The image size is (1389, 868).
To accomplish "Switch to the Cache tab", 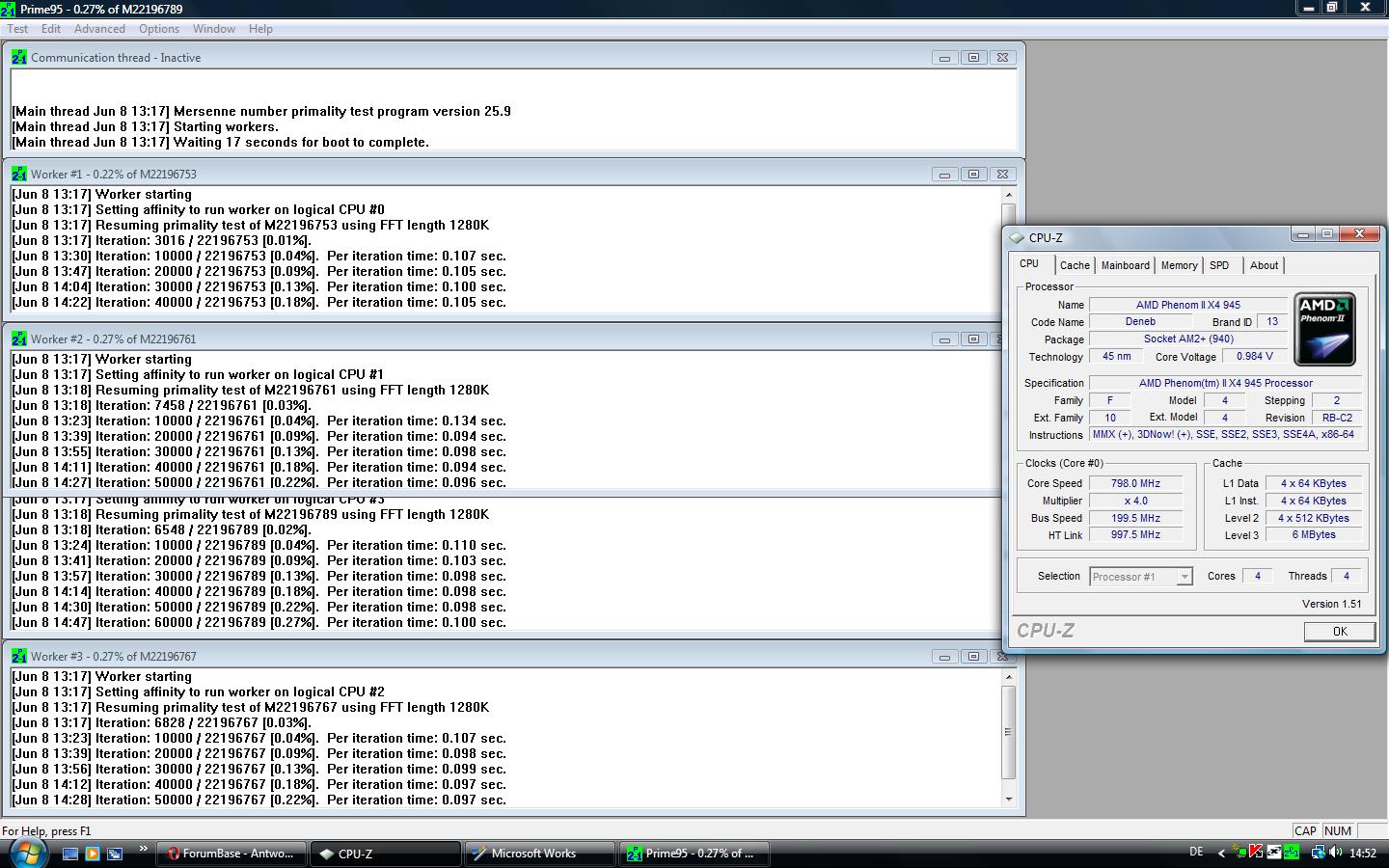I will click(1075, 265).
